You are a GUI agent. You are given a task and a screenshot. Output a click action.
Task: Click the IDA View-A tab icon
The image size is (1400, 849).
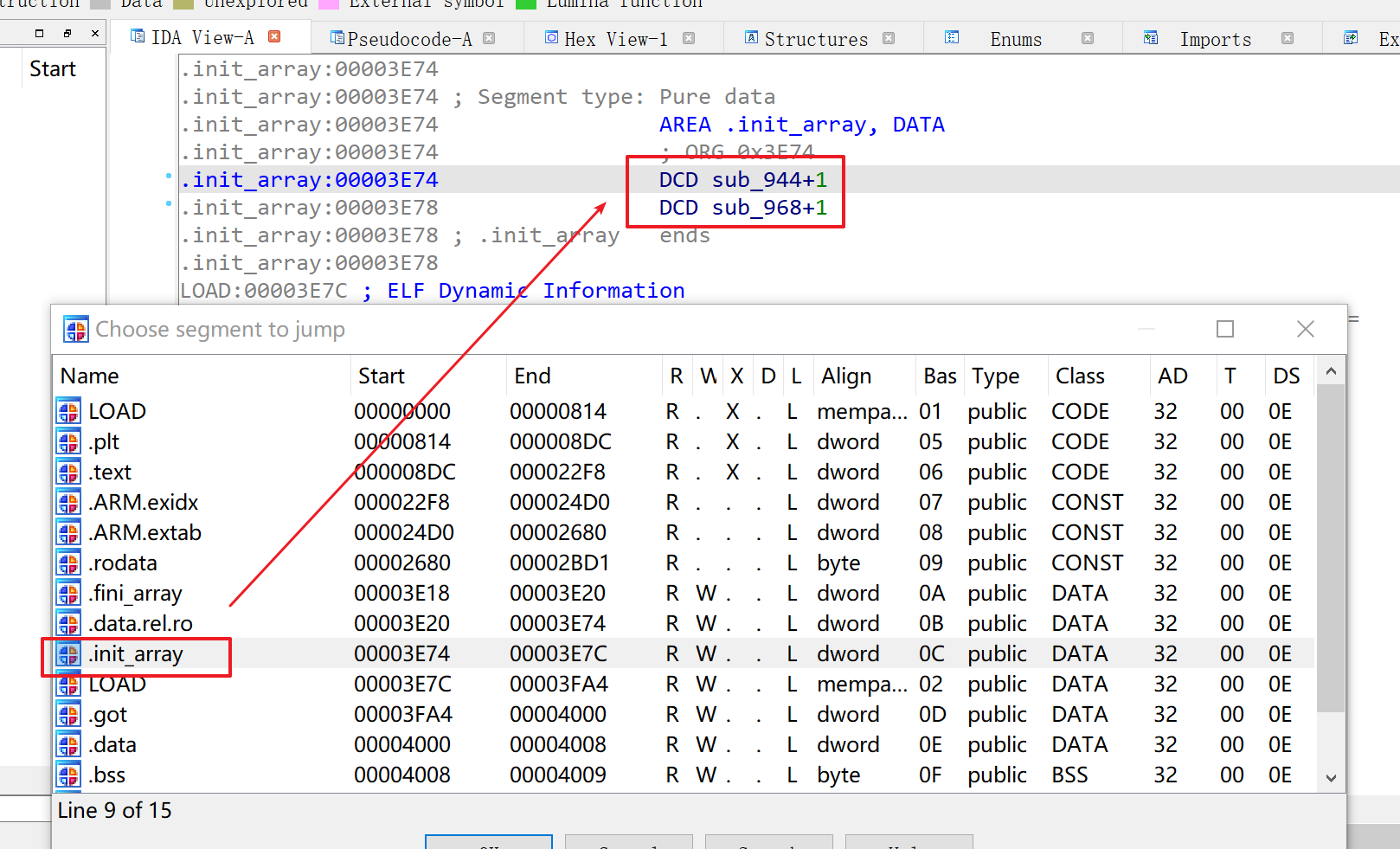coord(138,35)
